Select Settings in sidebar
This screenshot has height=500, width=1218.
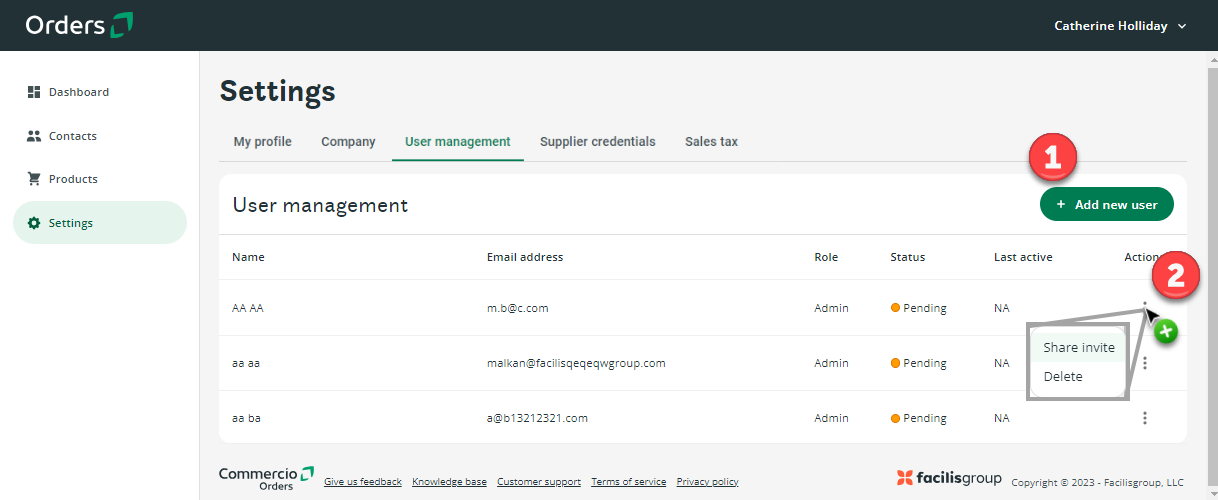[100, 223]
